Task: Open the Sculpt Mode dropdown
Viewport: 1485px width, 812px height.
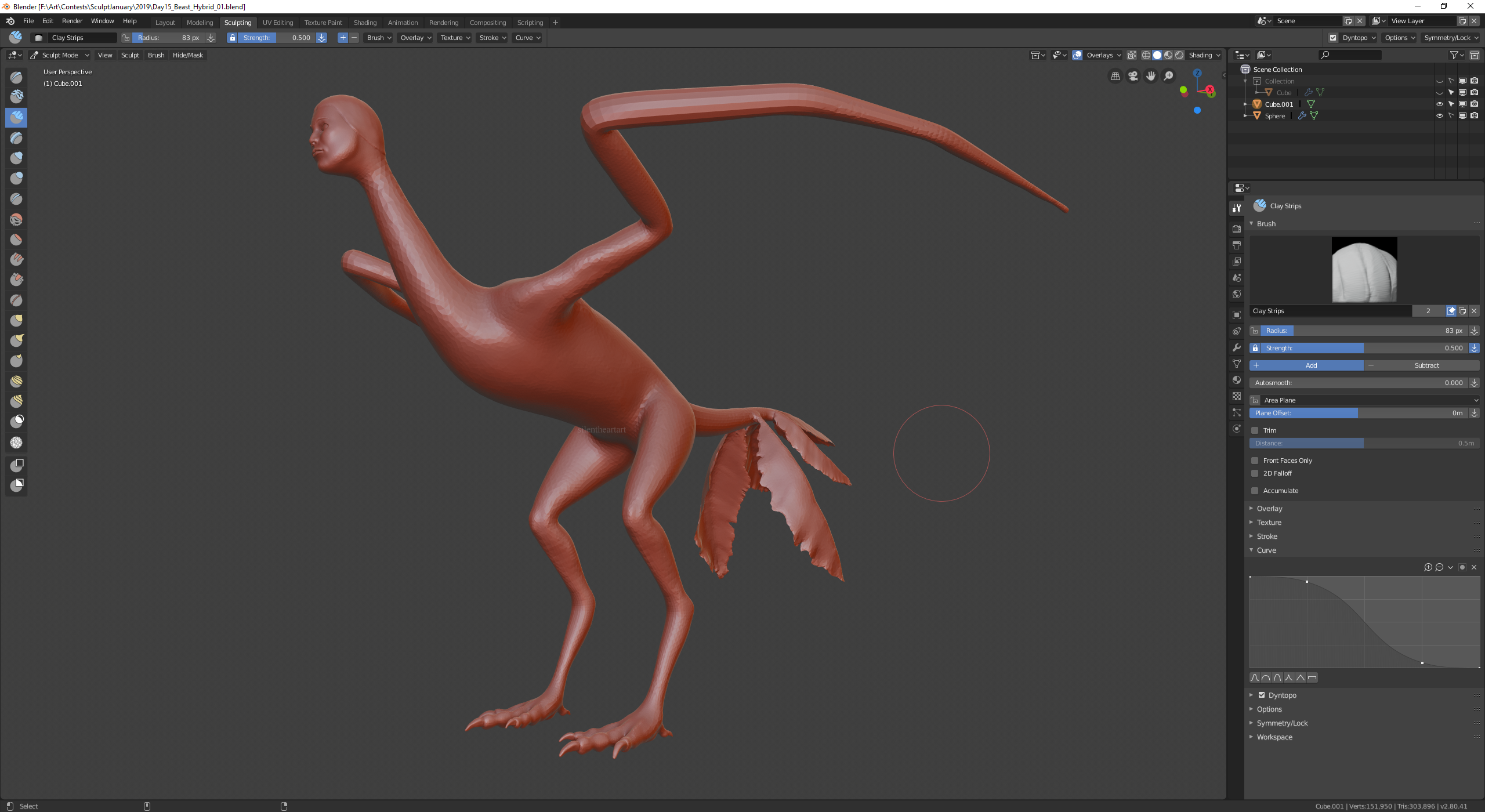Action: pos(60,55)
